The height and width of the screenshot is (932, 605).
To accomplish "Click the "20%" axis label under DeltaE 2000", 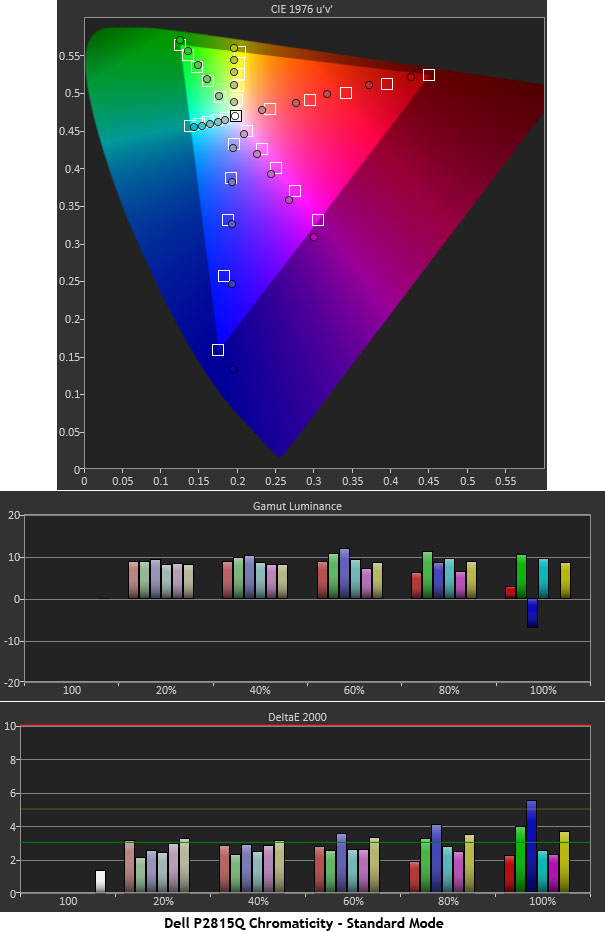I will click(163, 901).
